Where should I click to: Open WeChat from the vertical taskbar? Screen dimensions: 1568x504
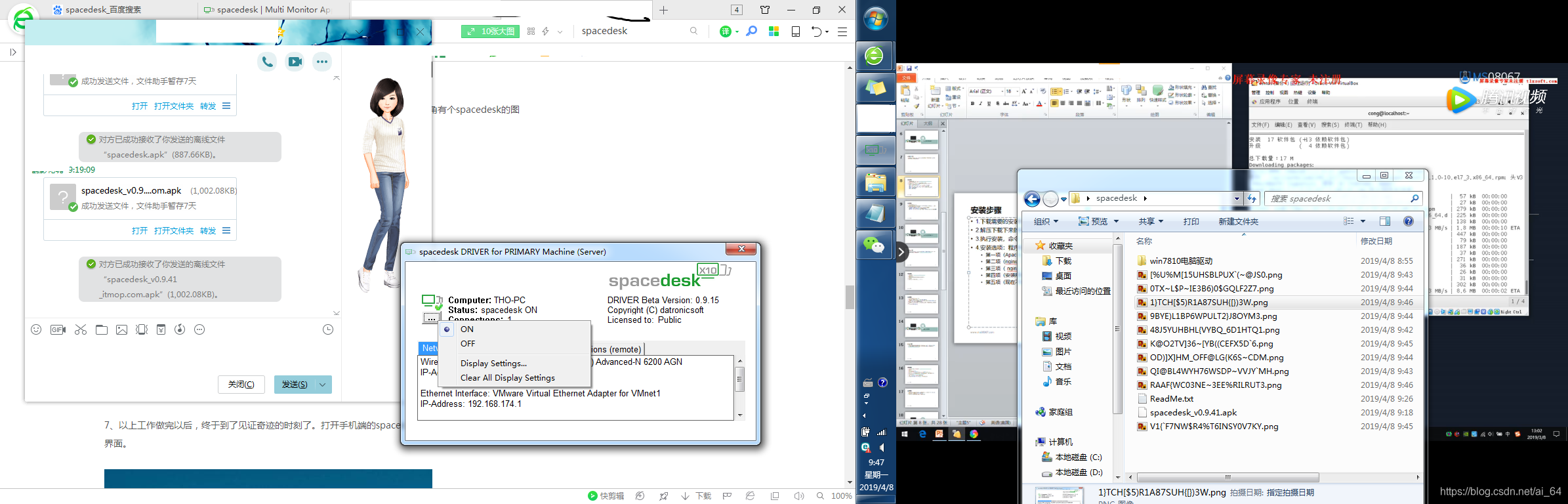tap(875, 245)
